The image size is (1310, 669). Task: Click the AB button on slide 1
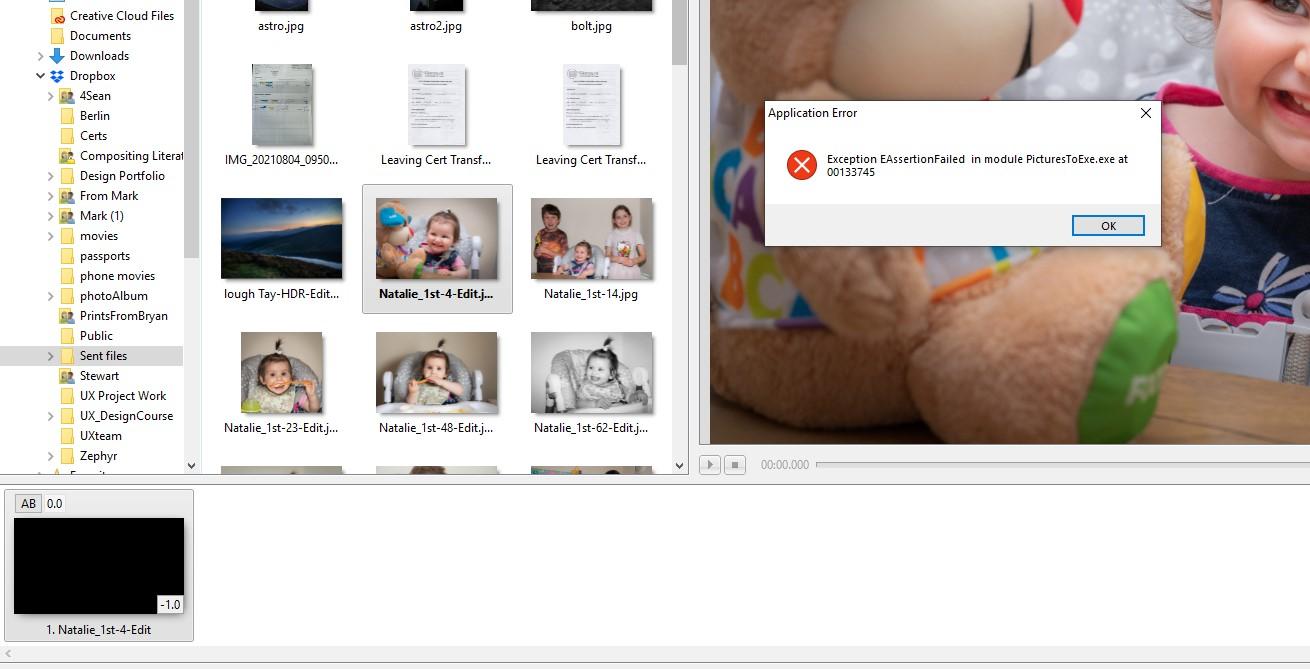click(x=28, y=504)
